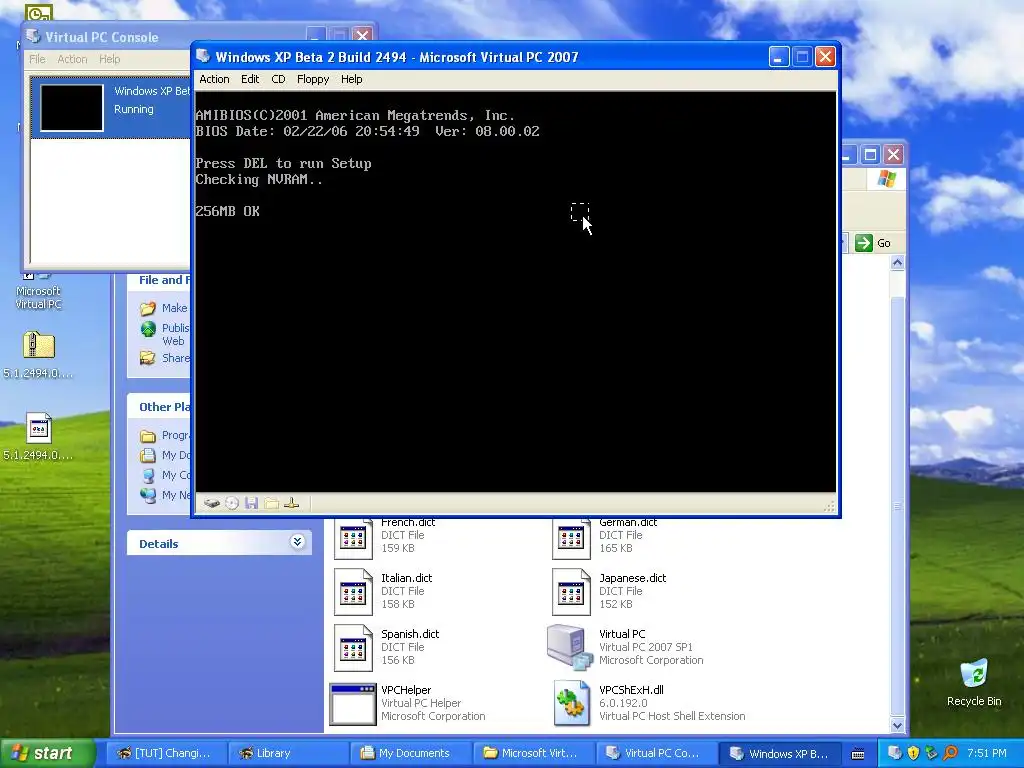Screen dimensions: 1024x768
Task: Open the Recycle Bin on the desktop
Action: (x=974, y=673)
